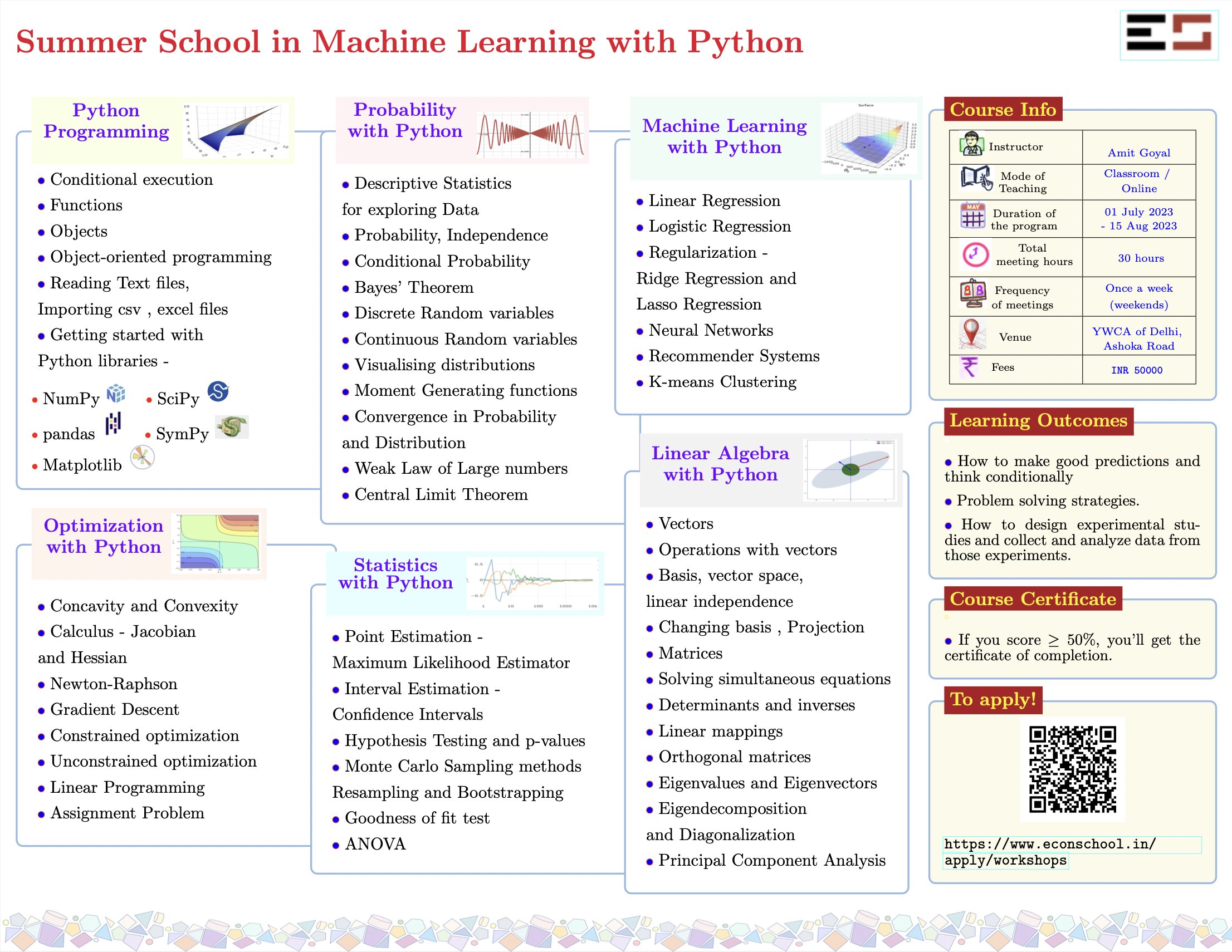
Task: Click the Machine Learning surface plot thumbnail
Action: tap(869, 138)
